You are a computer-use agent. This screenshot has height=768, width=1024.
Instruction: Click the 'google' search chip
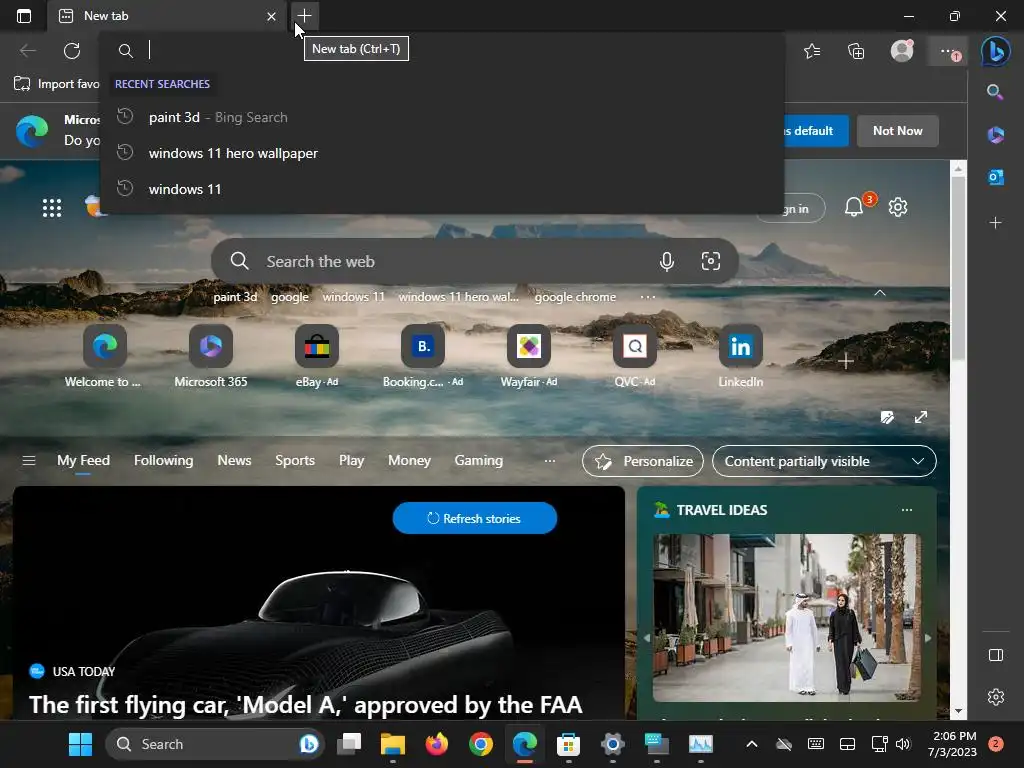pyautogui.click(x=289, y=297)
